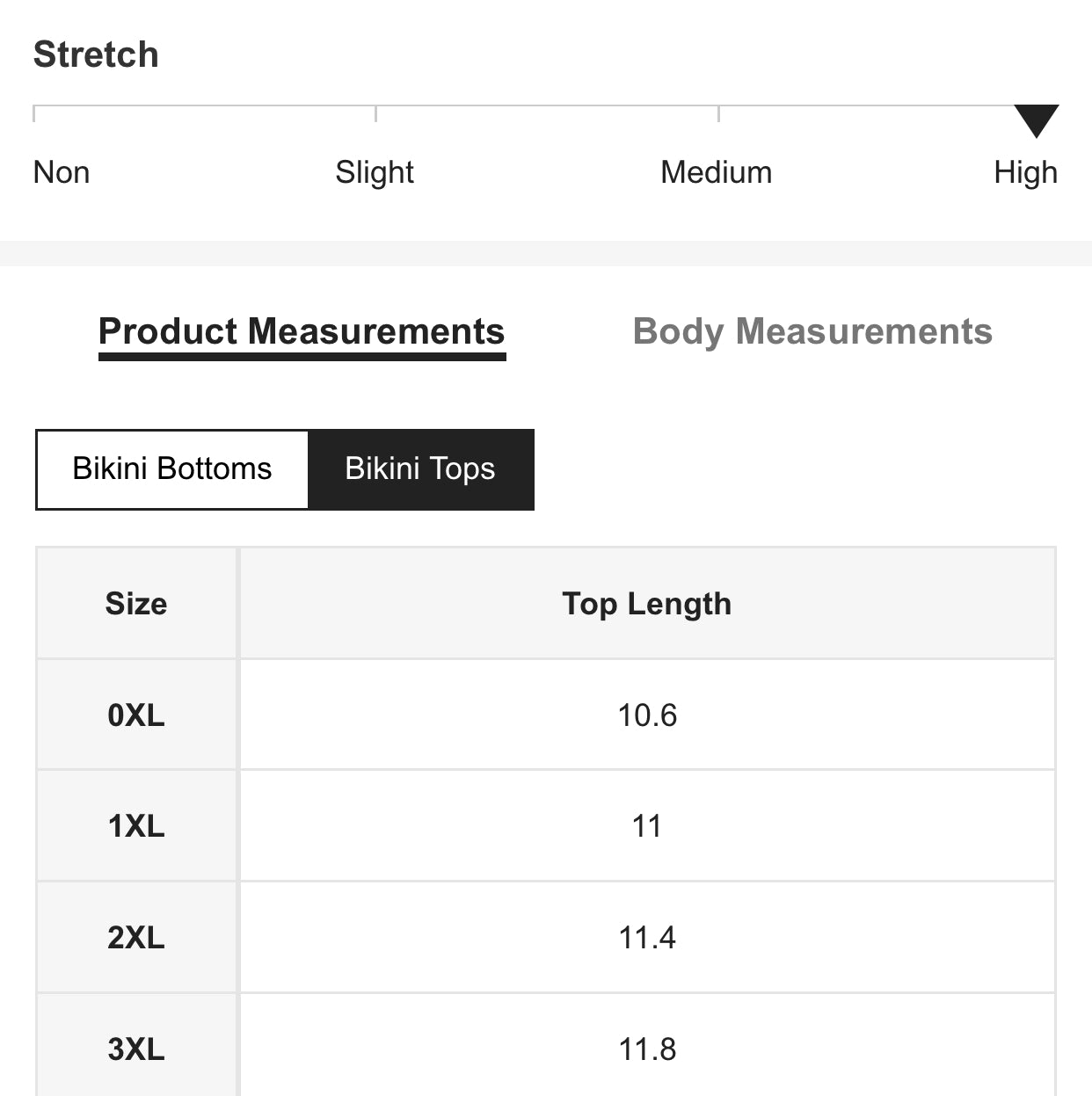Select the 3XL size row

pyautogui.click(x=136, y=1049)
